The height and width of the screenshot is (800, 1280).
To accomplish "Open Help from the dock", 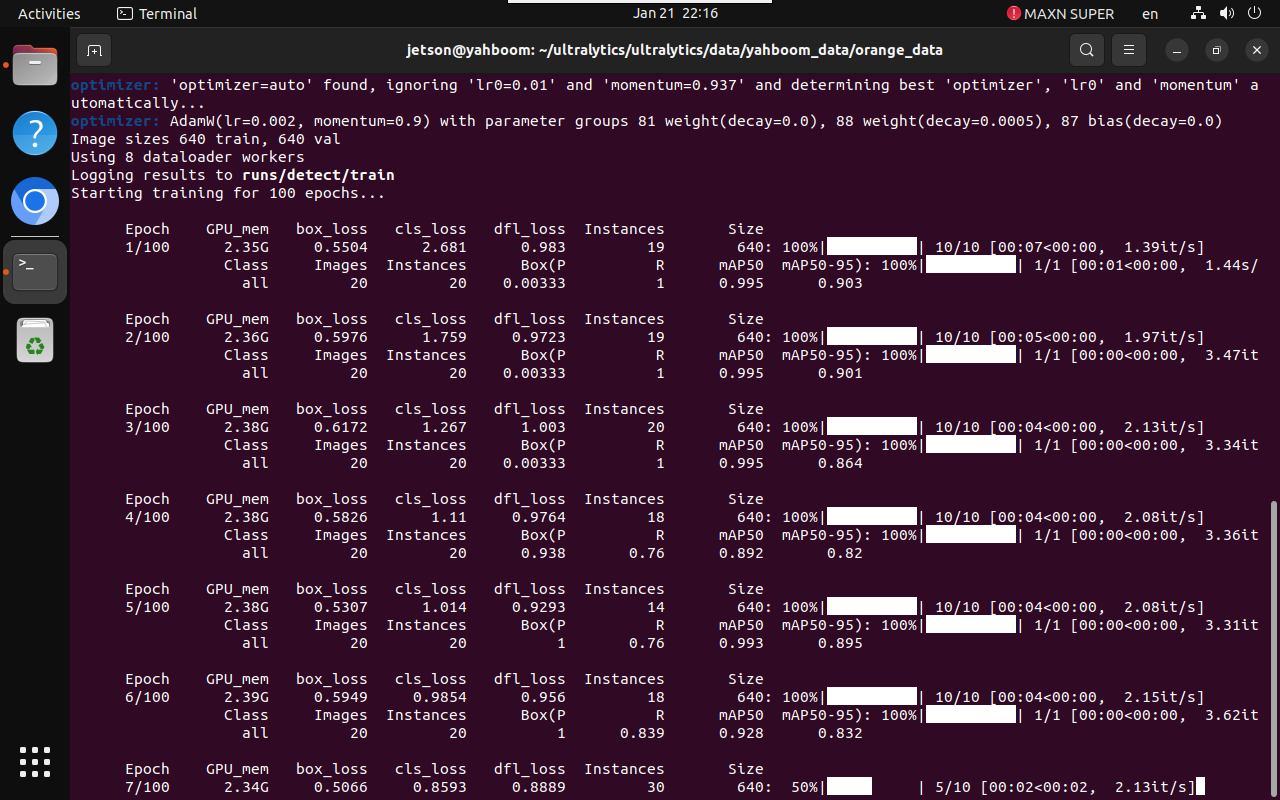I will click(35, 133).
